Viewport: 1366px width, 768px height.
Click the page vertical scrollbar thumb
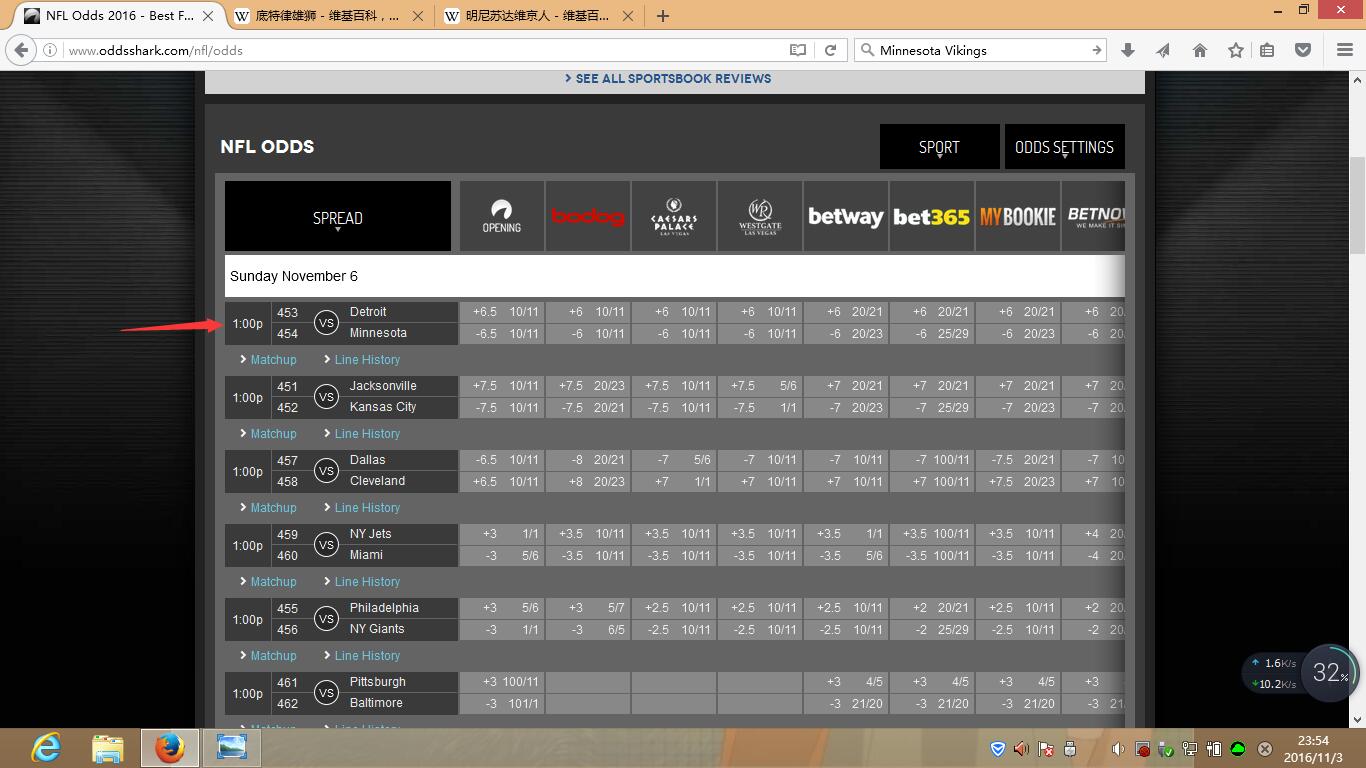pyautogui.click(x=1357, y=205)
